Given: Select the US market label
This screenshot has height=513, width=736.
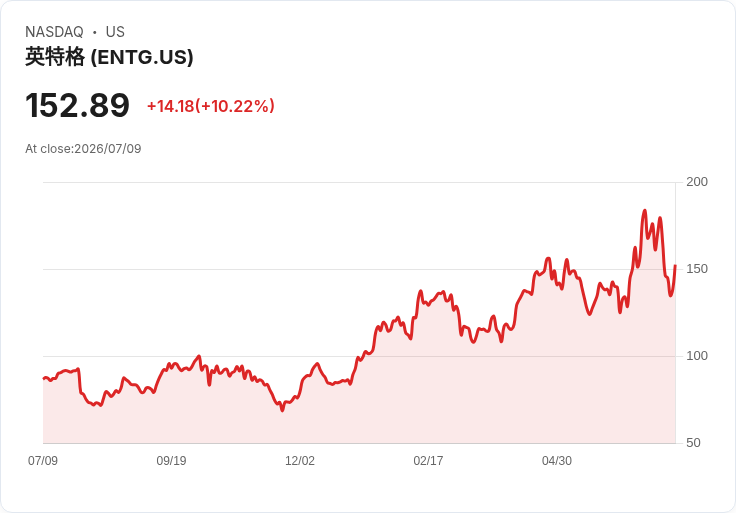Looking at the screenshot, I should [115, 32].
